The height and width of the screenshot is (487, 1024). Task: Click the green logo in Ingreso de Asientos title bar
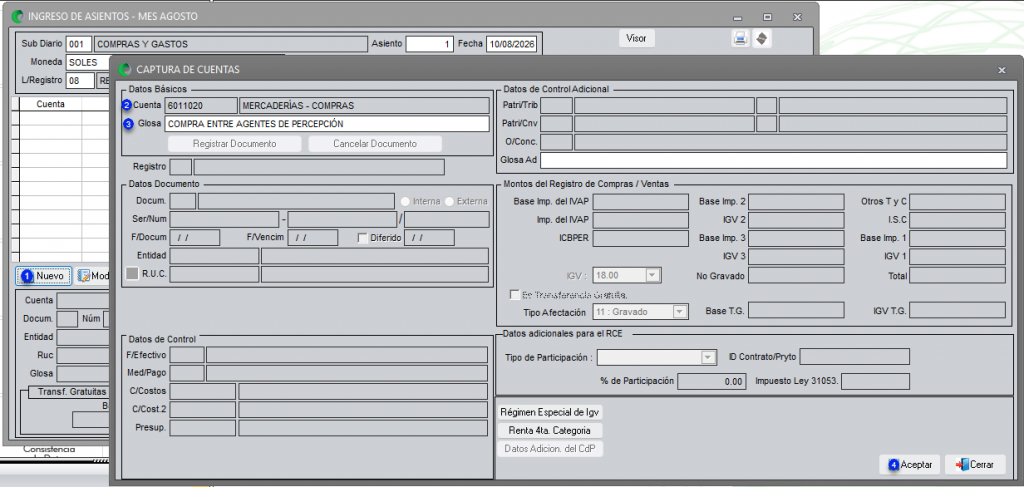pyautogui.click(x=18, y=16)
